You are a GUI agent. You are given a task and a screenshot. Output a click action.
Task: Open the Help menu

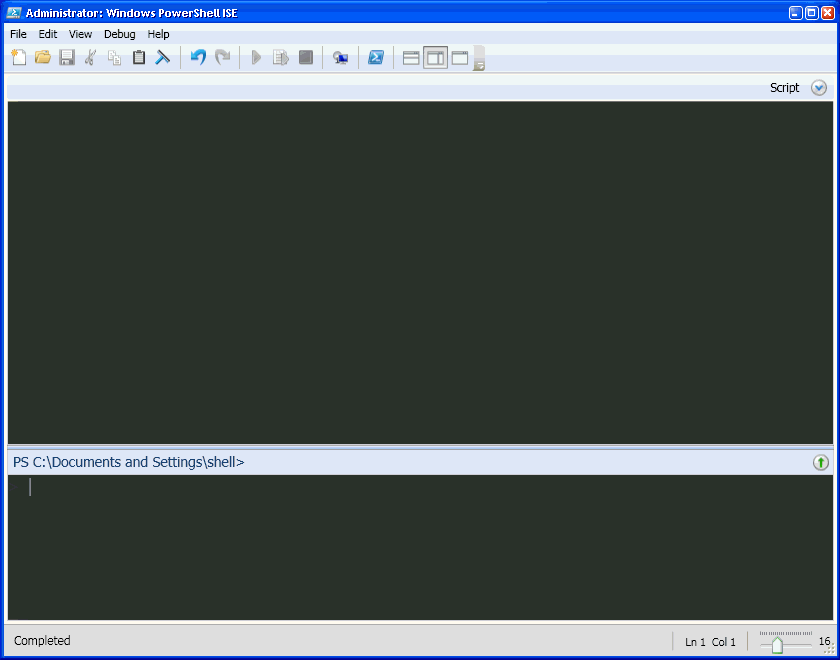click(159, 34)
